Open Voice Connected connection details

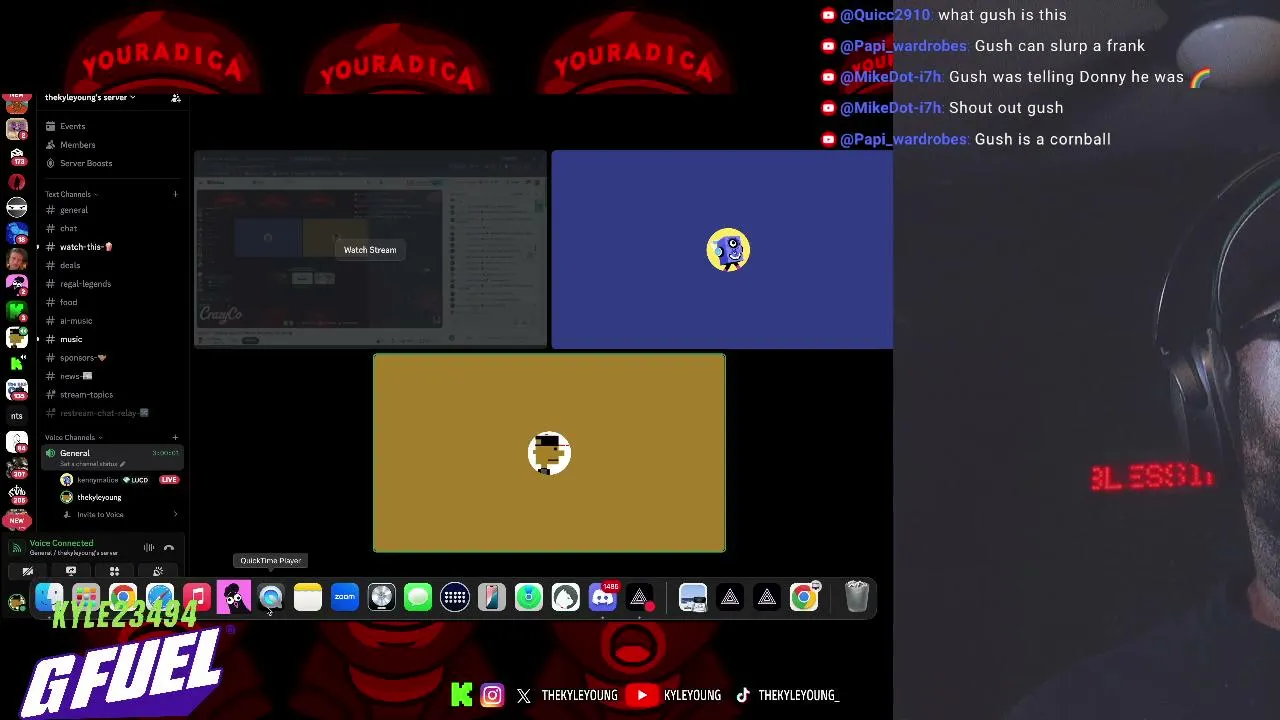pyautogui.click(x=62, y=543)
